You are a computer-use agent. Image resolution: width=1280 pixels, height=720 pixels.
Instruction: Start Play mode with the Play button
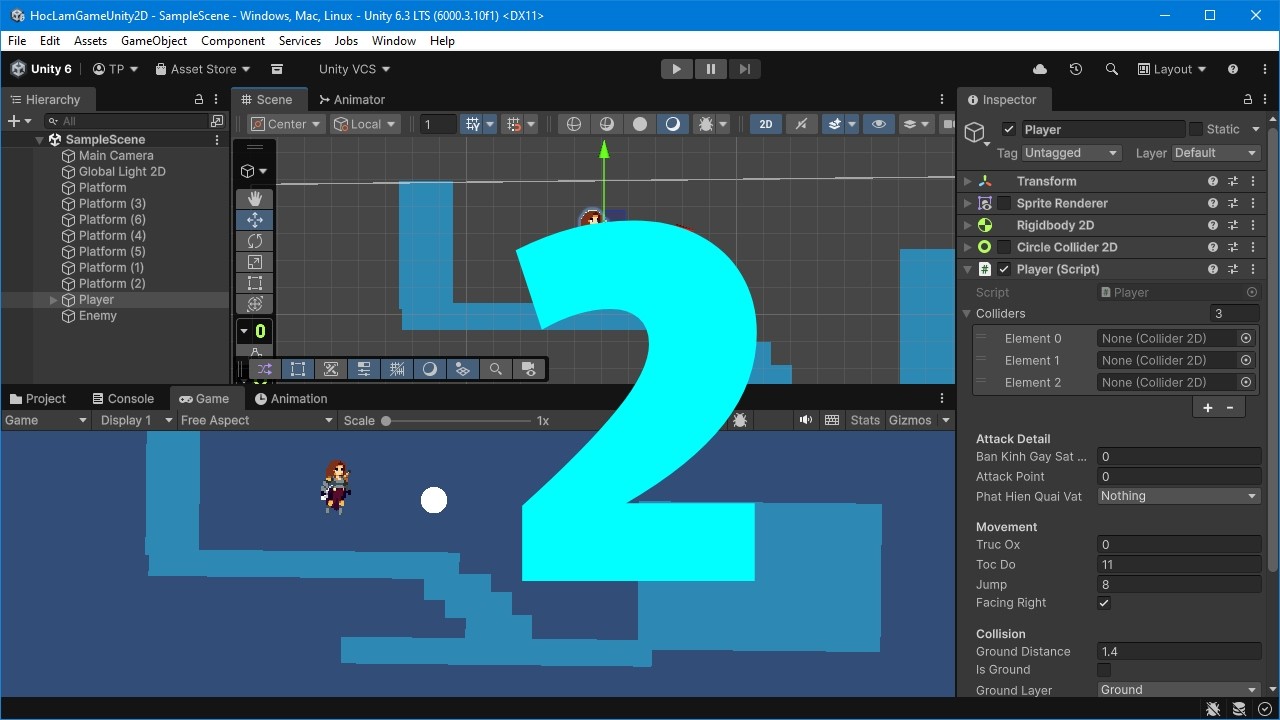click(x=677, y=69)
